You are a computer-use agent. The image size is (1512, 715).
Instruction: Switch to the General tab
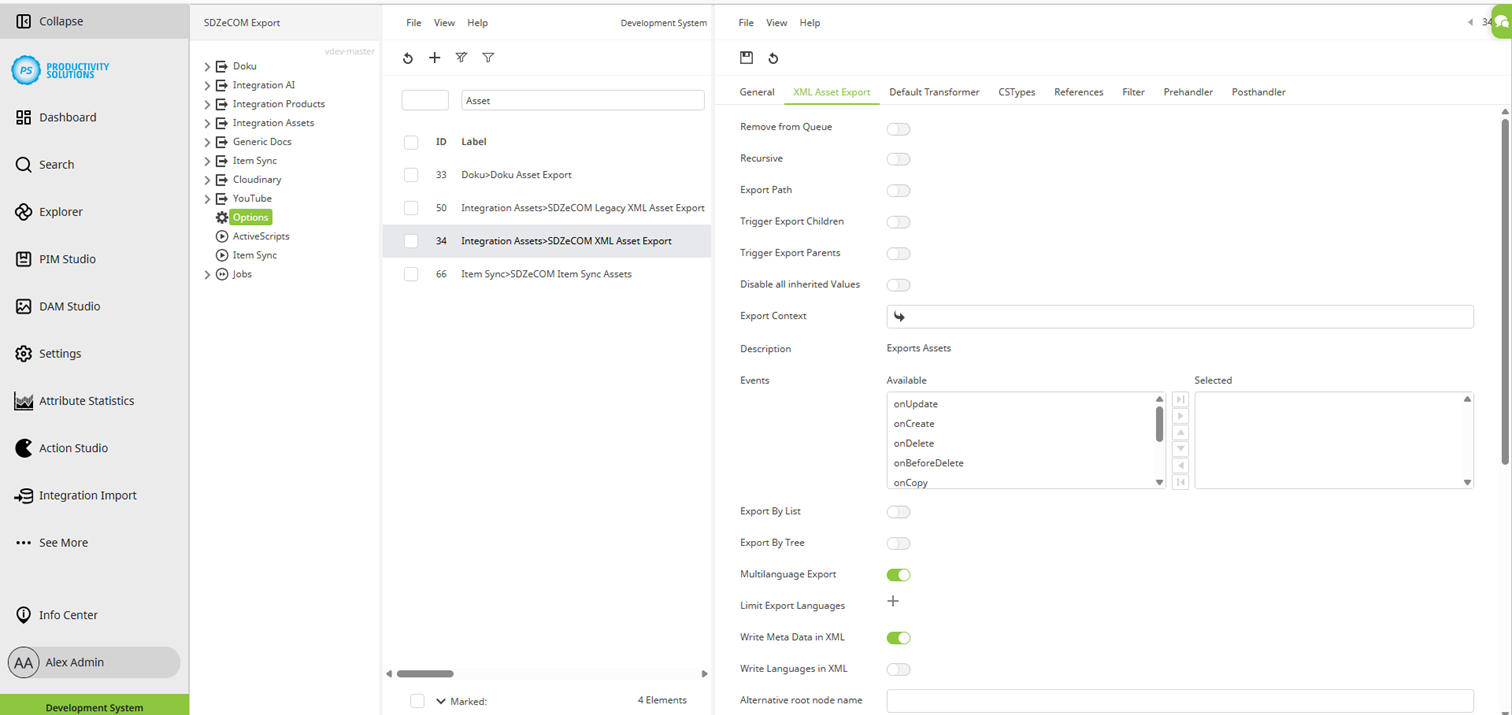757,92
